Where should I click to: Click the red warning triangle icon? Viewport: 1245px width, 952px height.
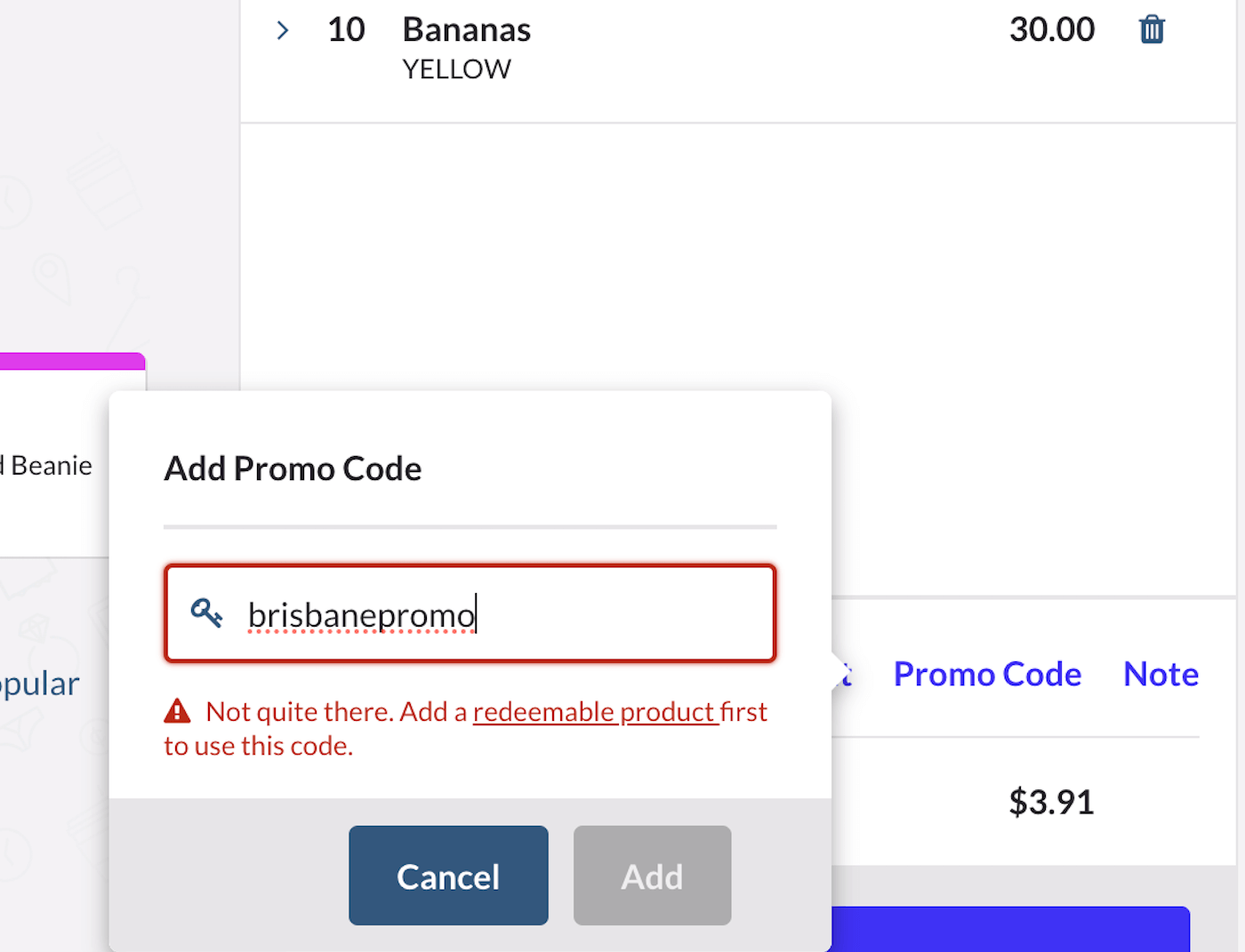[177, 710]
